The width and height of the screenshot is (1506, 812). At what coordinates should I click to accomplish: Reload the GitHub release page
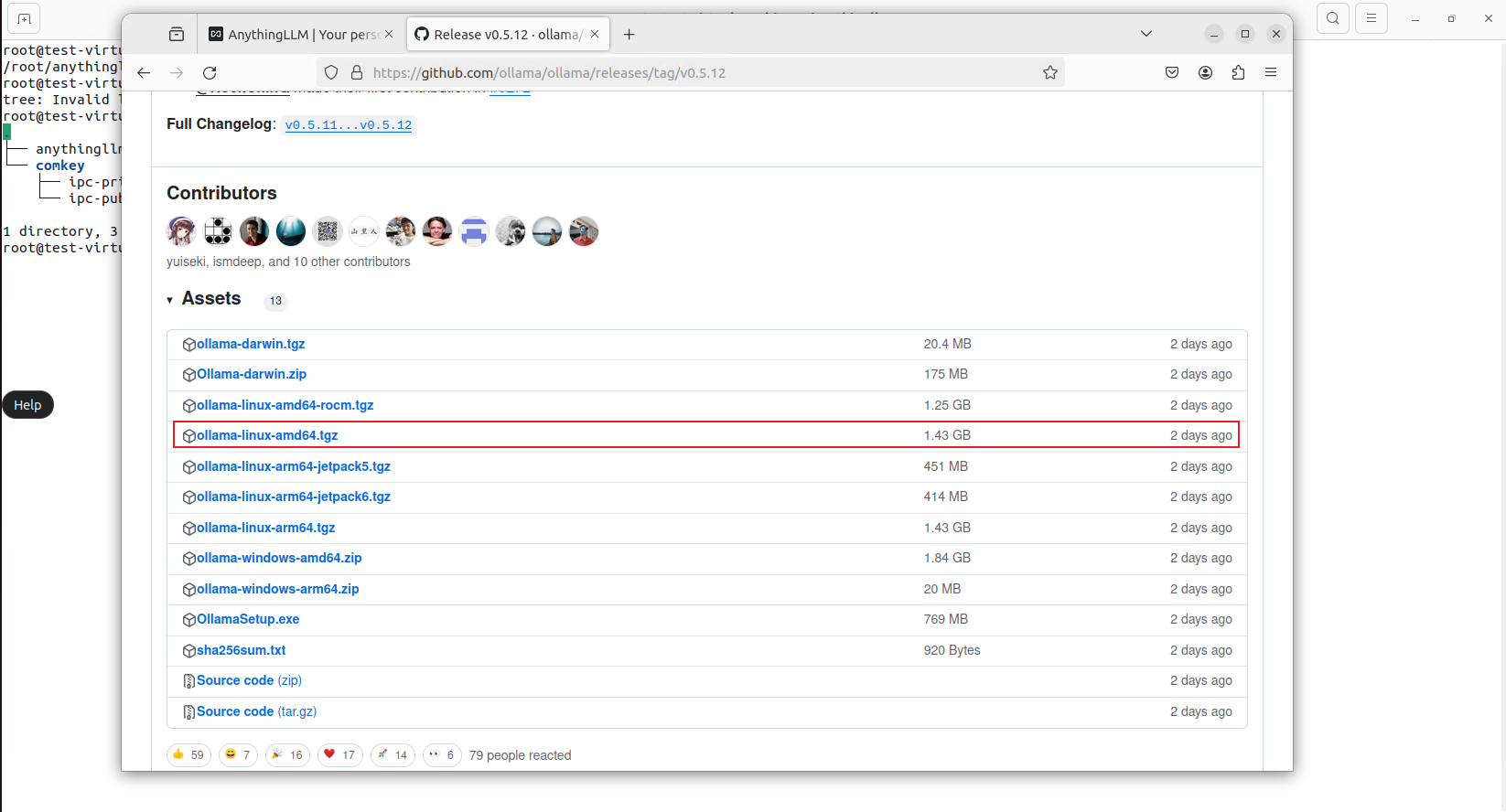[210, 73]
